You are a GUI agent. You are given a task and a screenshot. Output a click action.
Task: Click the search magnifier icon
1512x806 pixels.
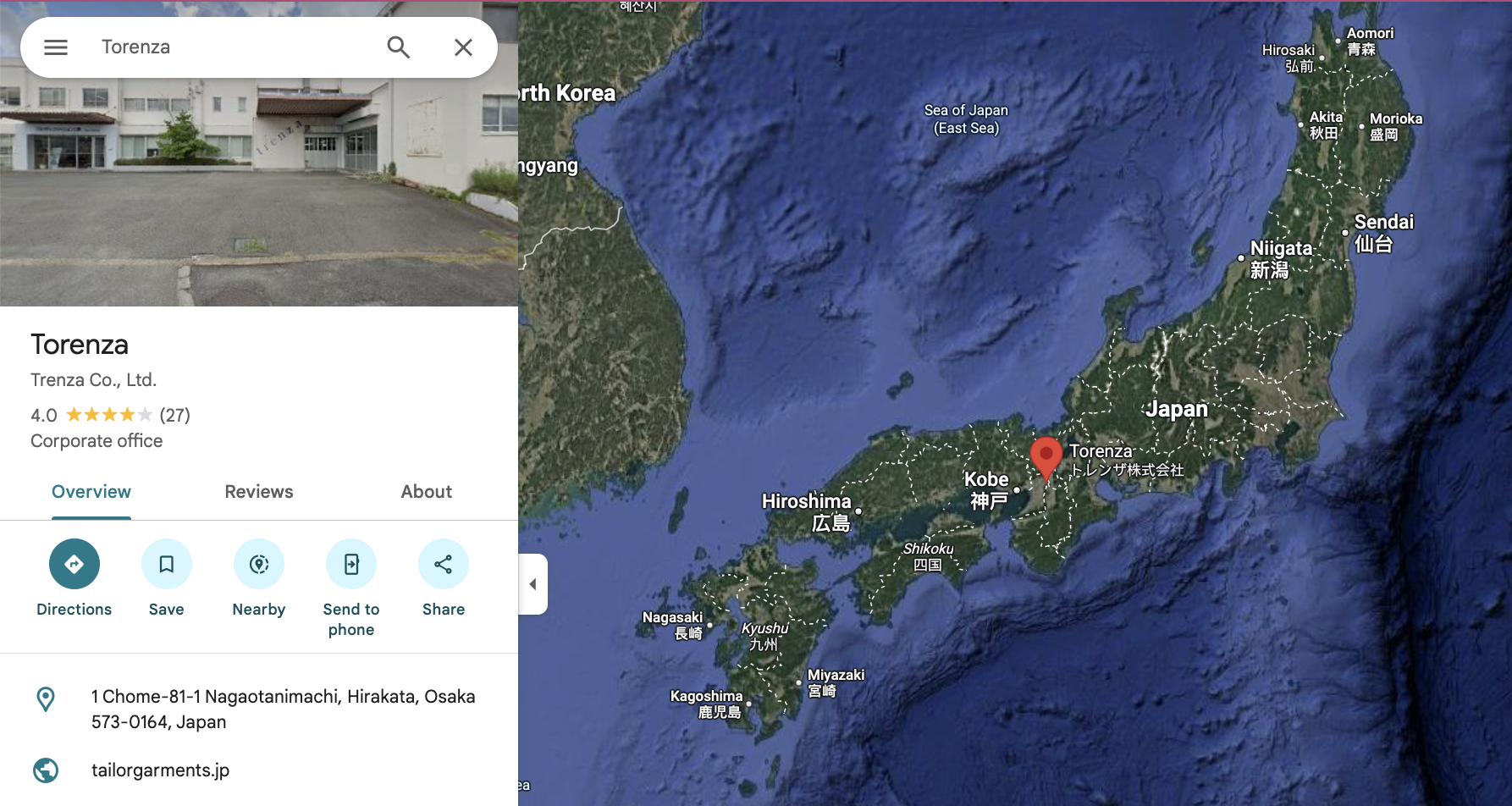(398, 47)
